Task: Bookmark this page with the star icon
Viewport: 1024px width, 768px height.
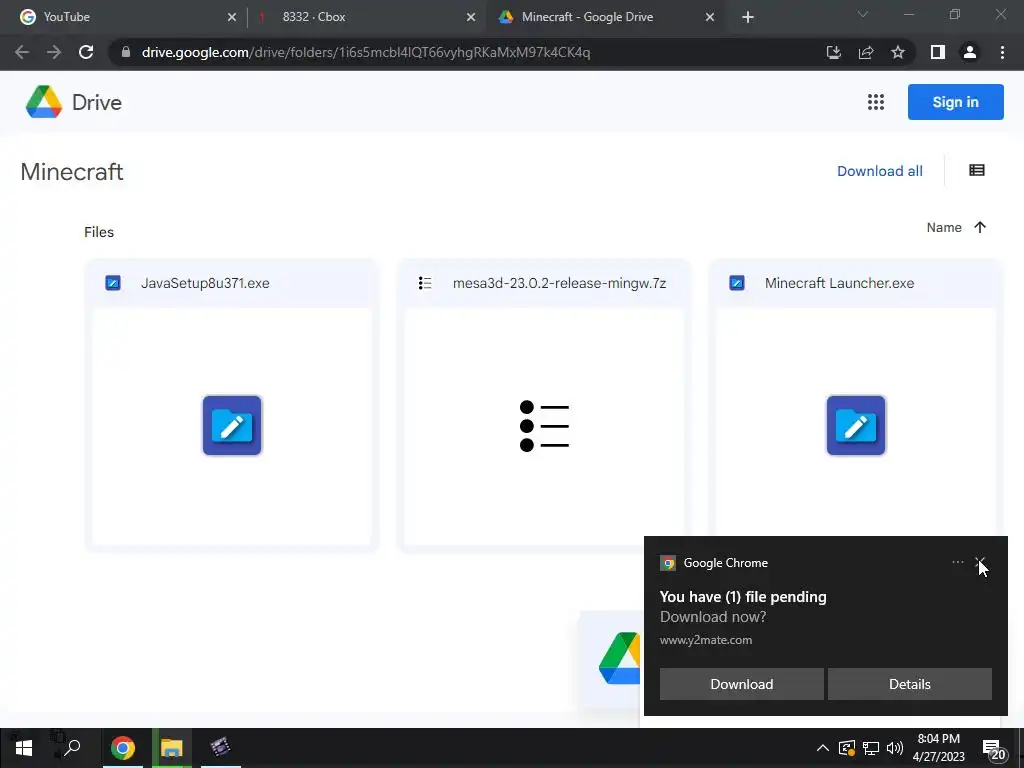Action: (x=898, y=52)
